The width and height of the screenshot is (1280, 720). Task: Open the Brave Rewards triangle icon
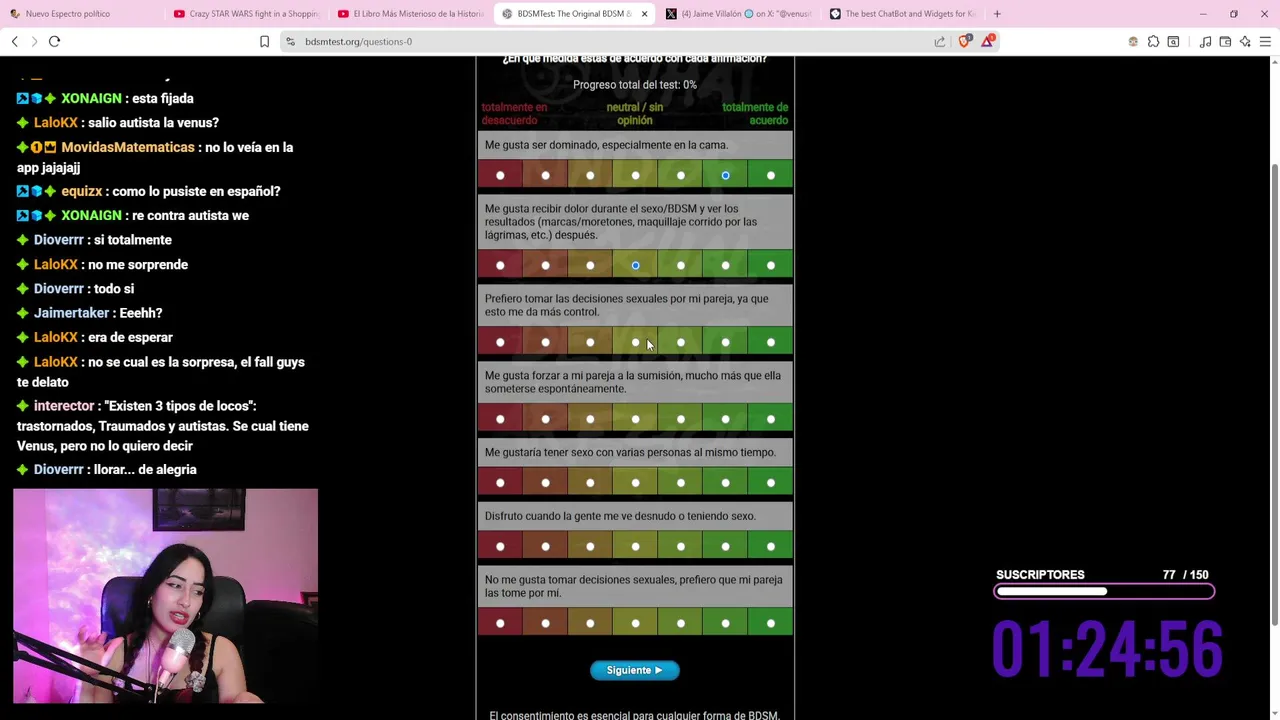tap(988, 41)
